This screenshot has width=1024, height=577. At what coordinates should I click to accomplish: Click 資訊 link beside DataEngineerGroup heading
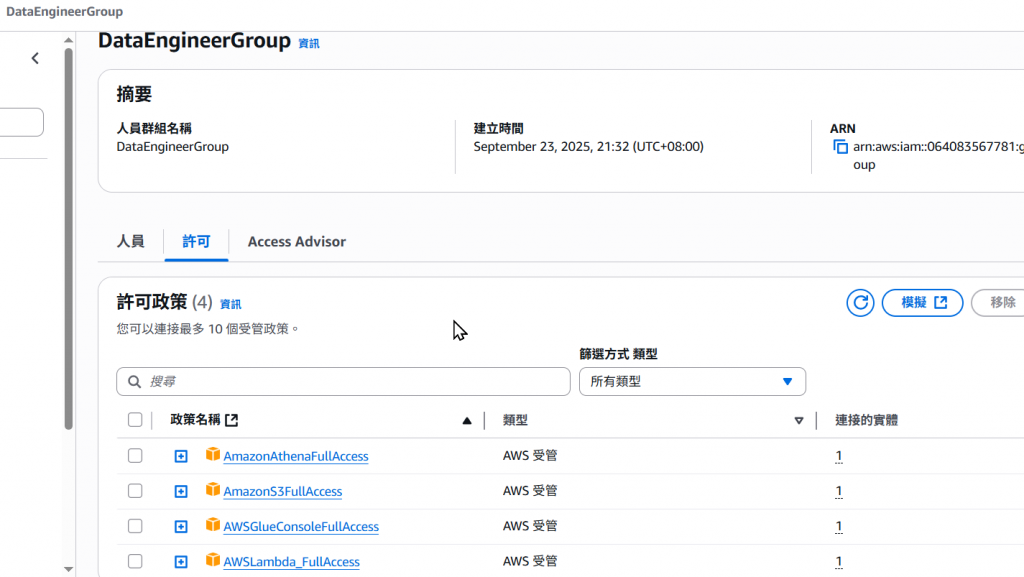tap(309, 44)
